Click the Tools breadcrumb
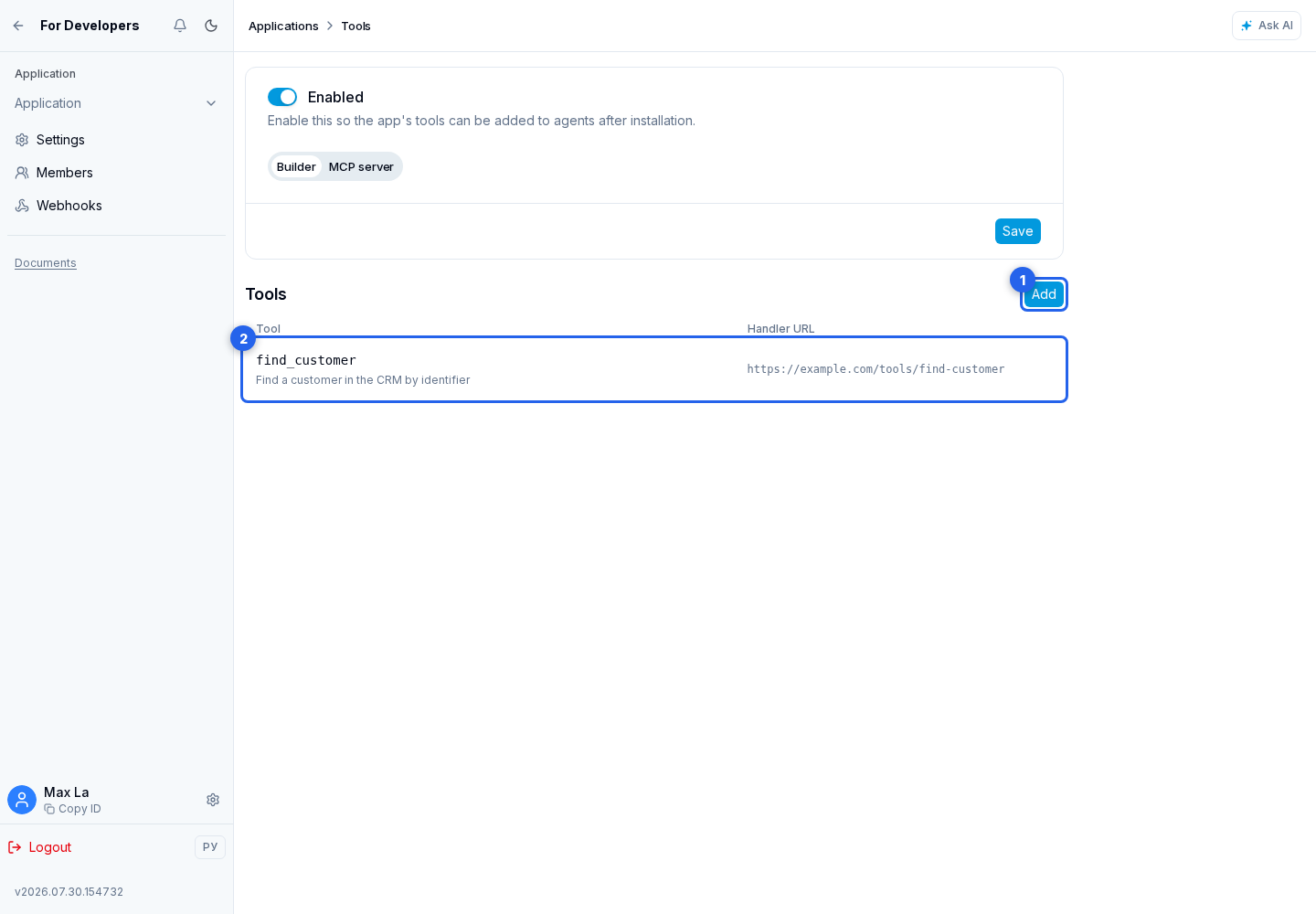 [356, 26]
